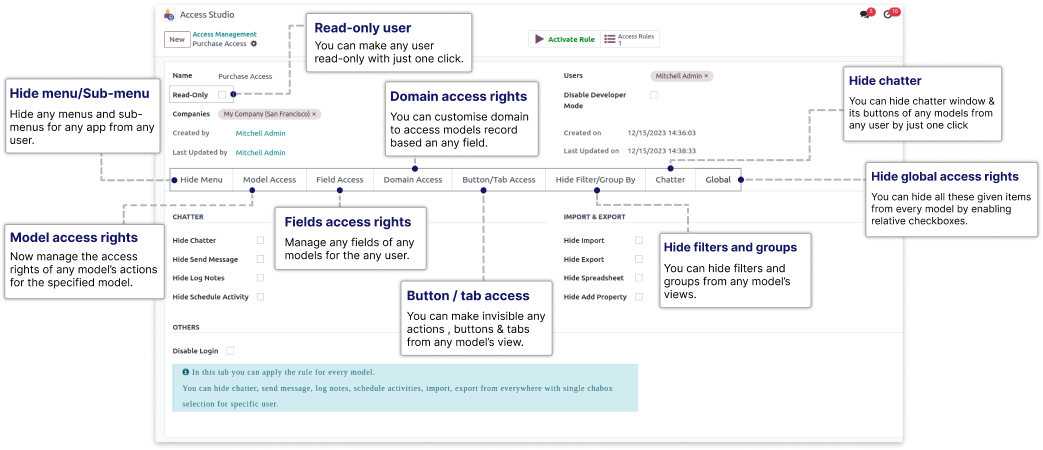1043x450 pixels.
Task: Open the chat messages icon in the header
Action: coord(865,15)
